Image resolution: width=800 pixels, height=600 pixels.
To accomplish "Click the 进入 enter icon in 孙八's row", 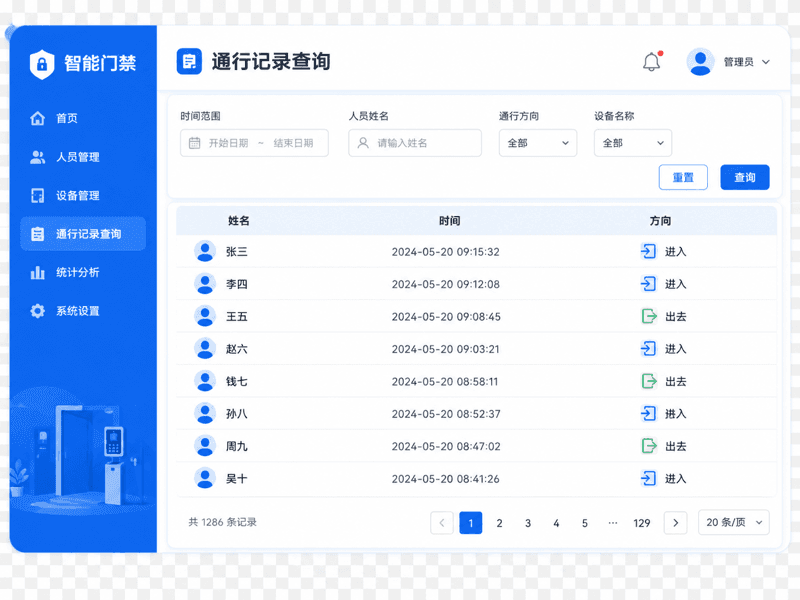I will 648,414.
